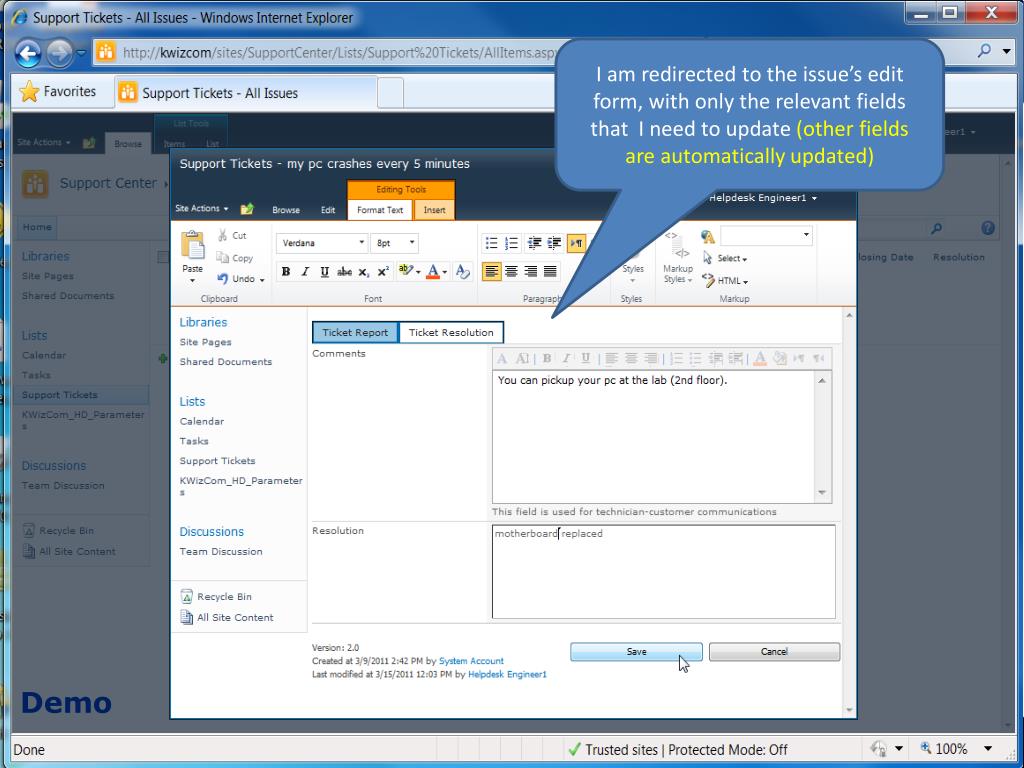This screenshot has width=1024, height=768.
Task: Decrease paragraph indent in the ribbon
Action: 534,243
